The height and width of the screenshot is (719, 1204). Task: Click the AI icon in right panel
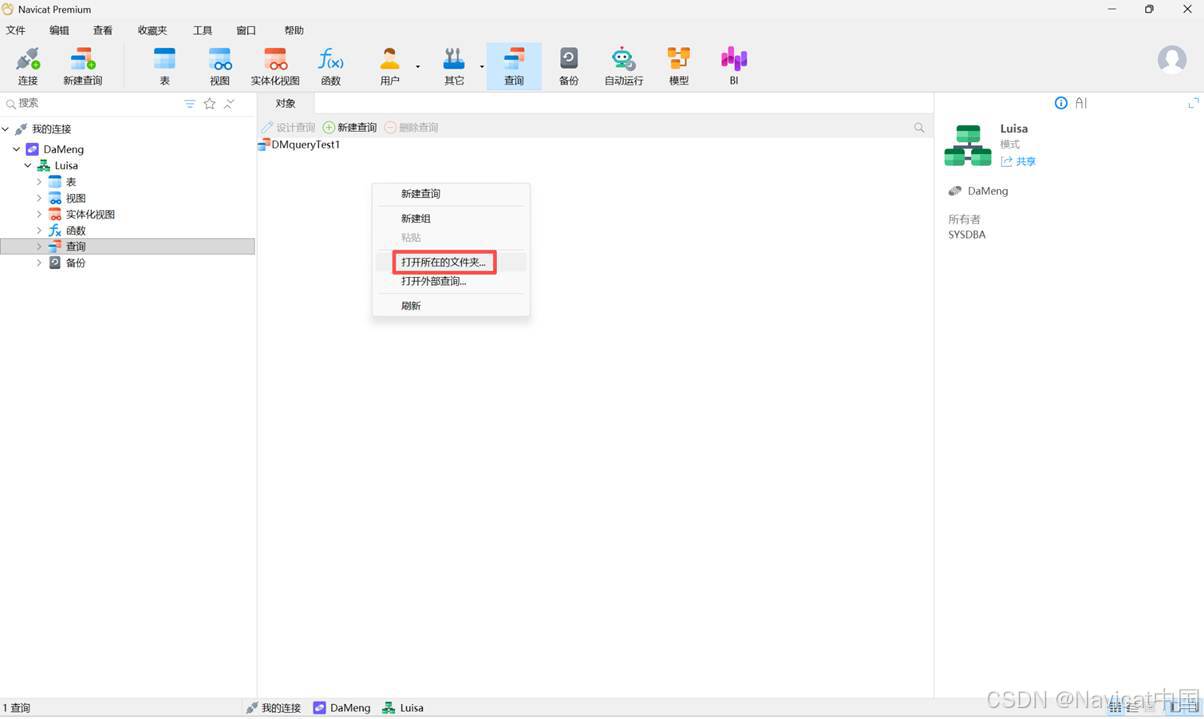pyautogui.click(x=1081, y=103)
